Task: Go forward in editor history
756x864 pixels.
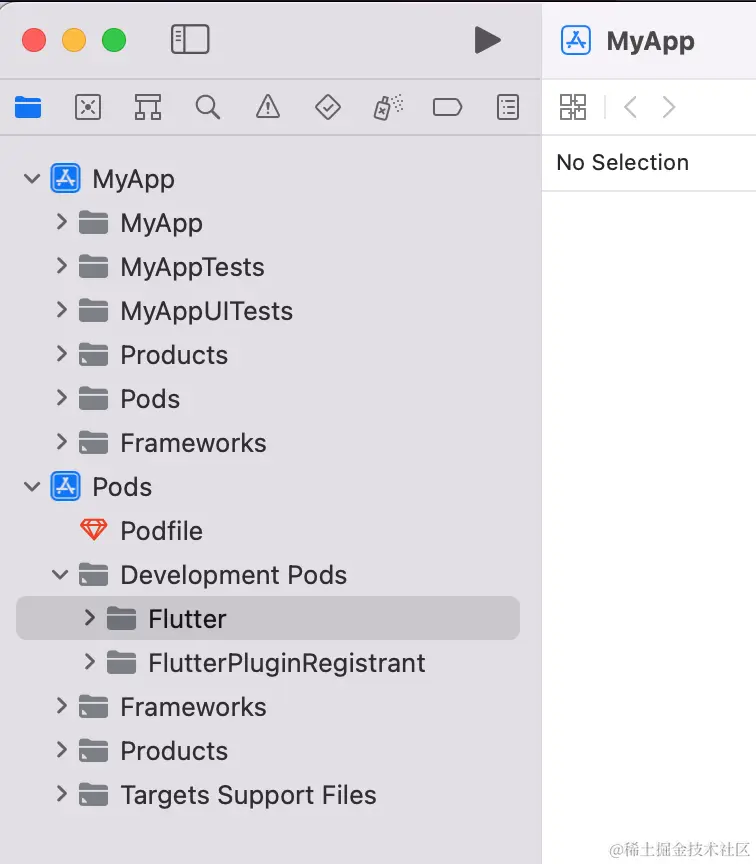Action: click(x=669, y=107)
